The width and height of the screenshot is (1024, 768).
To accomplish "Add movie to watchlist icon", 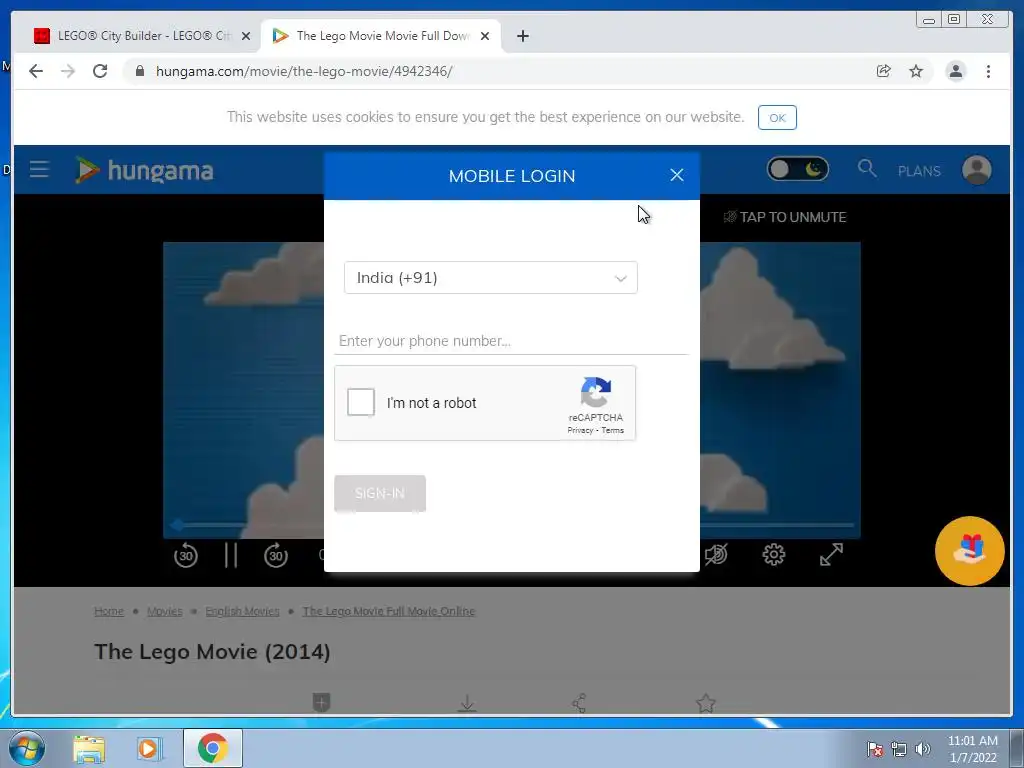I will coord(321,703).
